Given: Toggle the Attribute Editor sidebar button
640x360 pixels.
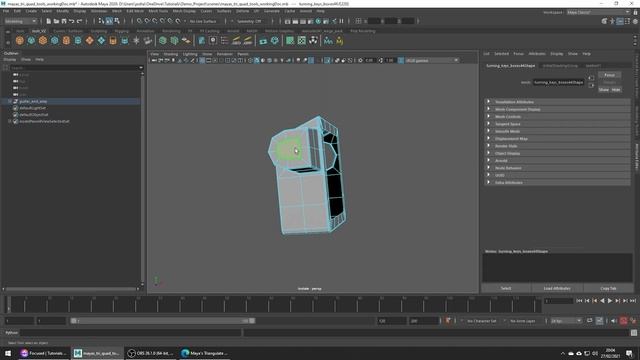Looking at the screenshot, I should point(620,21).
